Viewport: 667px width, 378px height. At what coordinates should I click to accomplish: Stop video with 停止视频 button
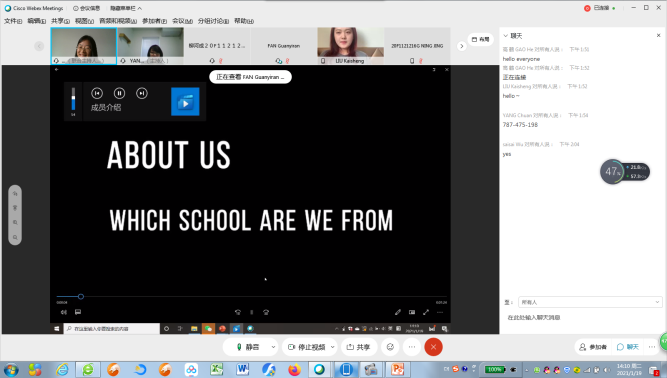306,347
